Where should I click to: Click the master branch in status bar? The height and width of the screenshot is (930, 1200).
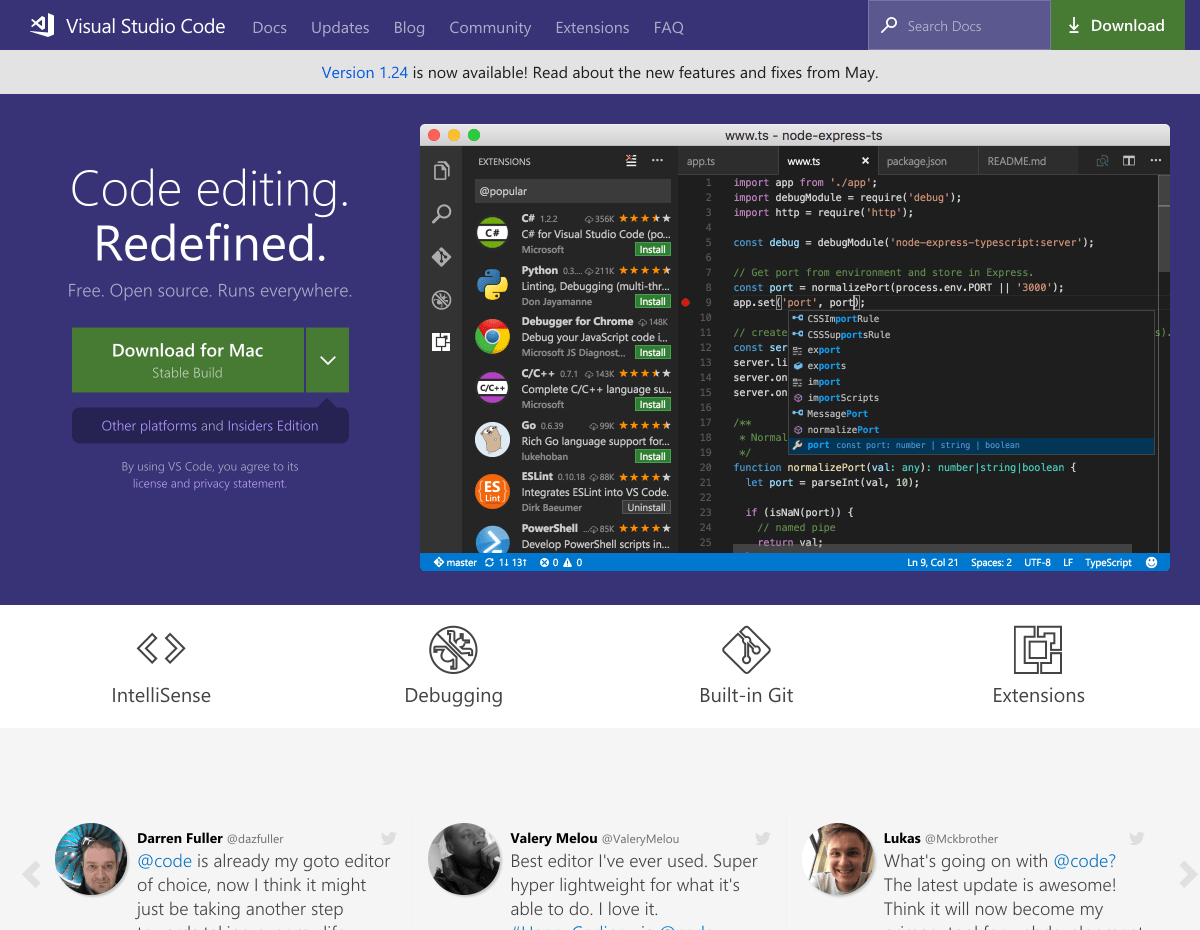click(x=455, y=562)
